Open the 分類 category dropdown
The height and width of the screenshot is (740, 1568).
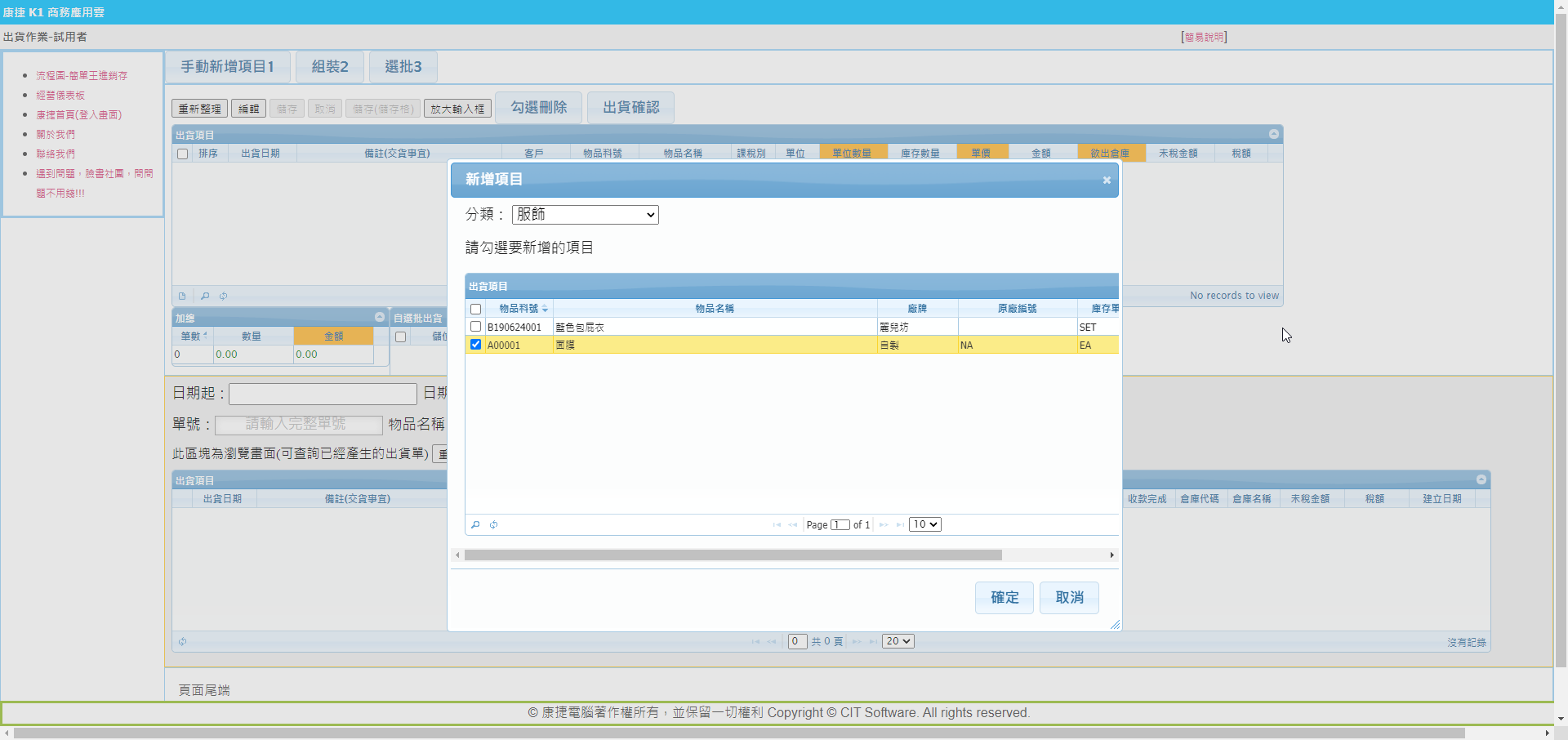pos(585,215)
